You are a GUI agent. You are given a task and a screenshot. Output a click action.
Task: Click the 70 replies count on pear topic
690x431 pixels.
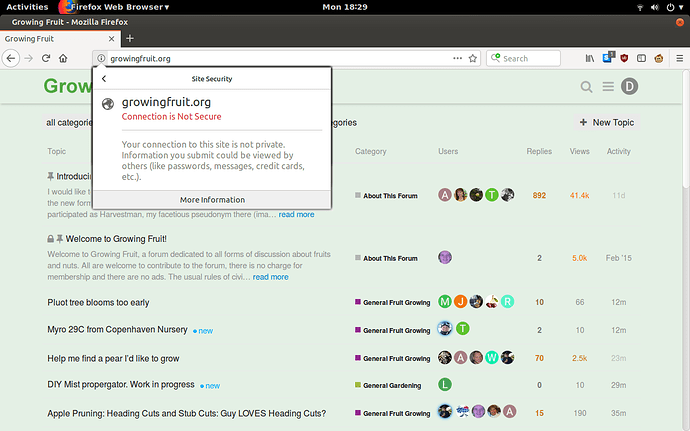pos(539,358)
